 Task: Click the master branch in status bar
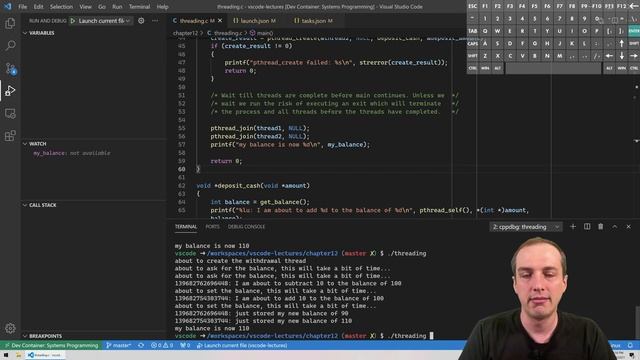pyautogui.click(x=119, y=345)
